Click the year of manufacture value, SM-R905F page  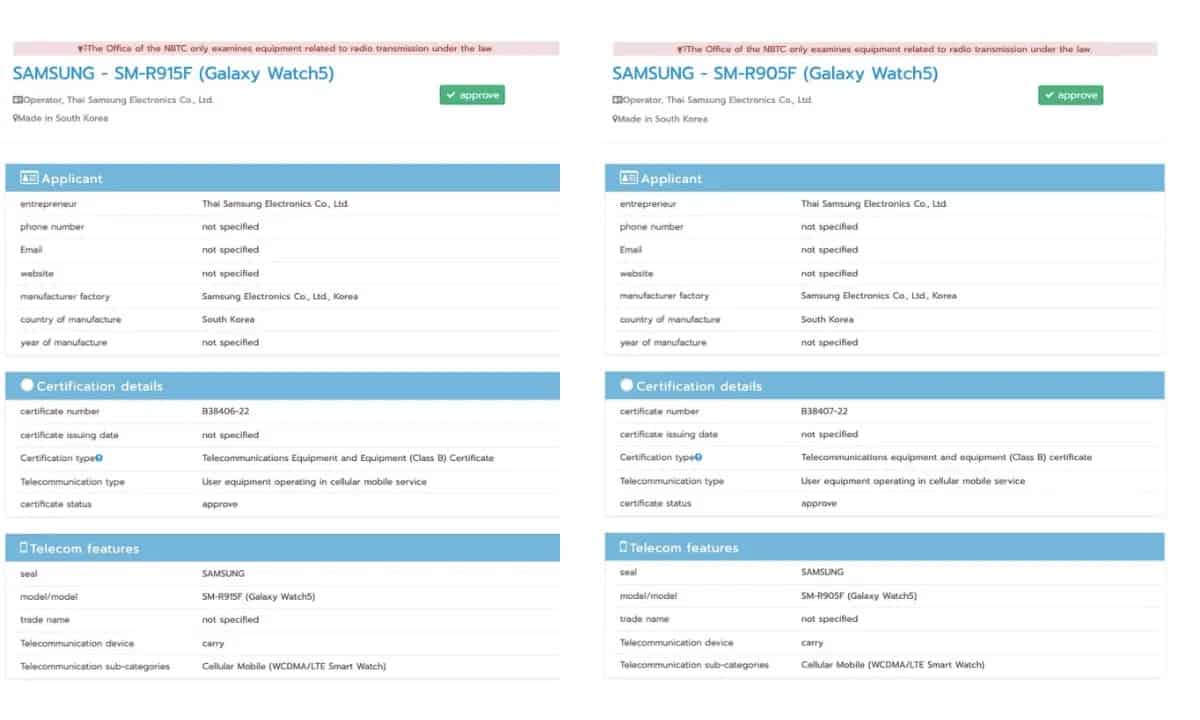click(x=829, y=343)
